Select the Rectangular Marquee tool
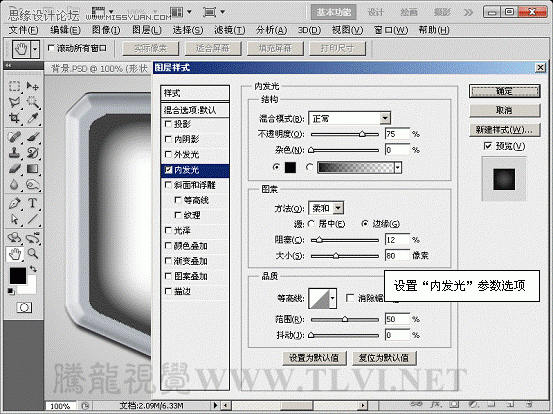This screenshot has height=414, width=553. click(x=14, y=86)
